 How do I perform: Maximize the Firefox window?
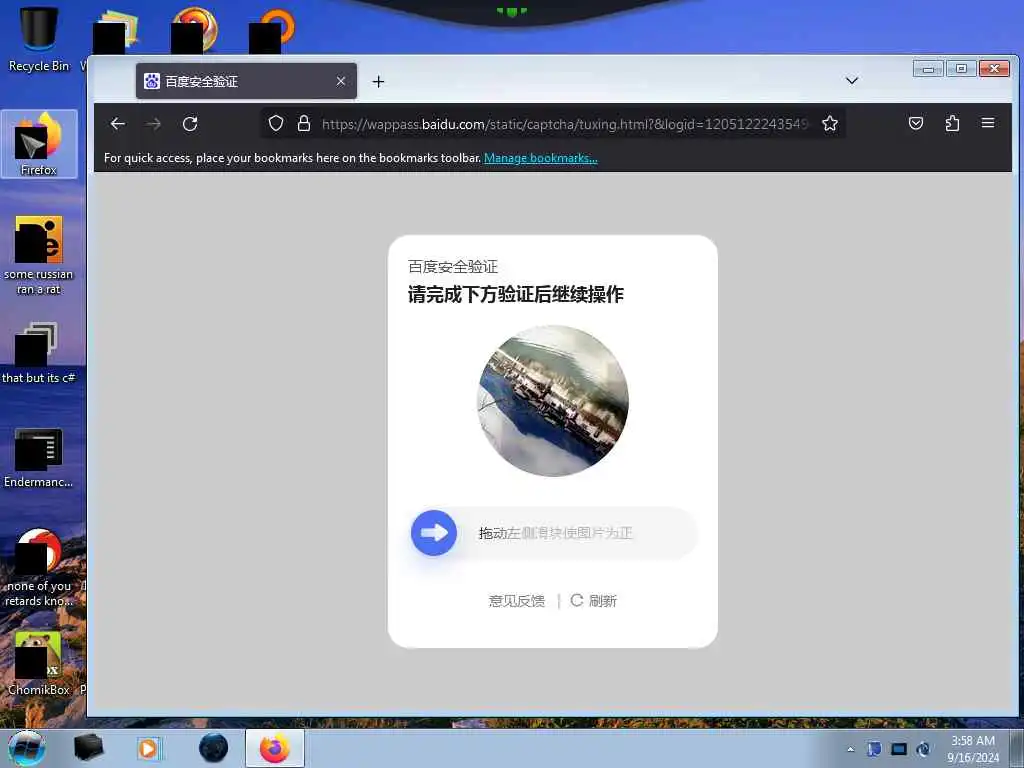point(961,69)
